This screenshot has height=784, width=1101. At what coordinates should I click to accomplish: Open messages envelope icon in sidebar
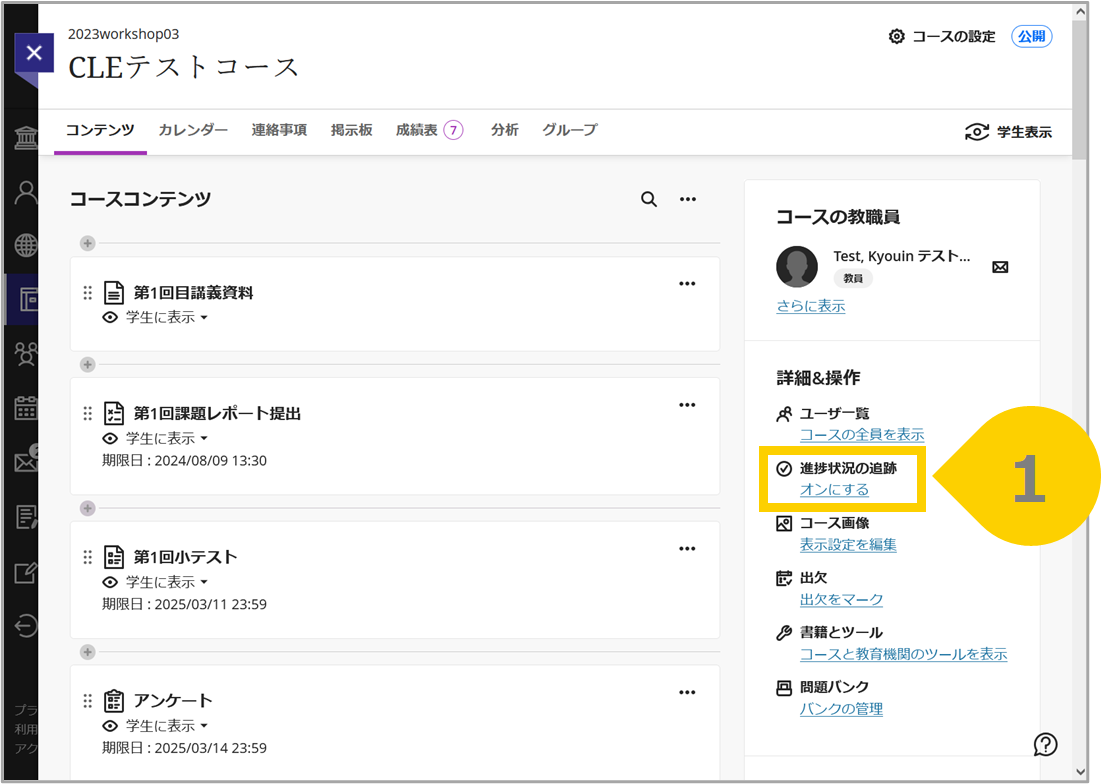[26, 460]
